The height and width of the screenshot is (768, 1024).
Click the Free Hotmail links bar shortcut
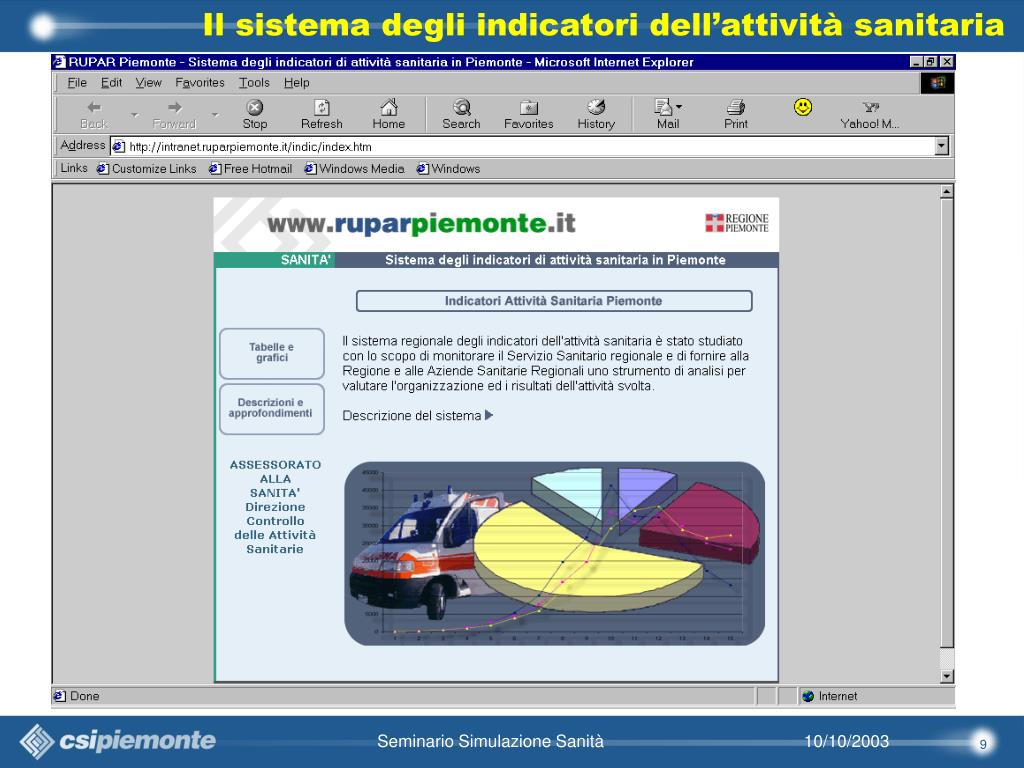[x=251, y=169]
